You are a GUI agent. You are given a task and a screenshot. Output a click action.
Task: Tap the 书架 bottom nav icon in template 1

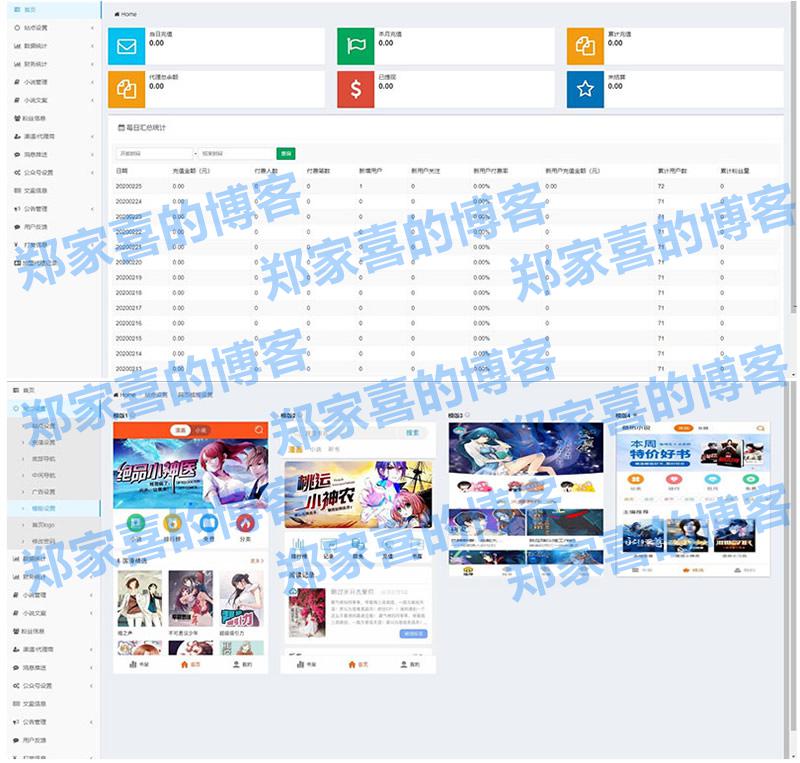[x=134, y=664]
